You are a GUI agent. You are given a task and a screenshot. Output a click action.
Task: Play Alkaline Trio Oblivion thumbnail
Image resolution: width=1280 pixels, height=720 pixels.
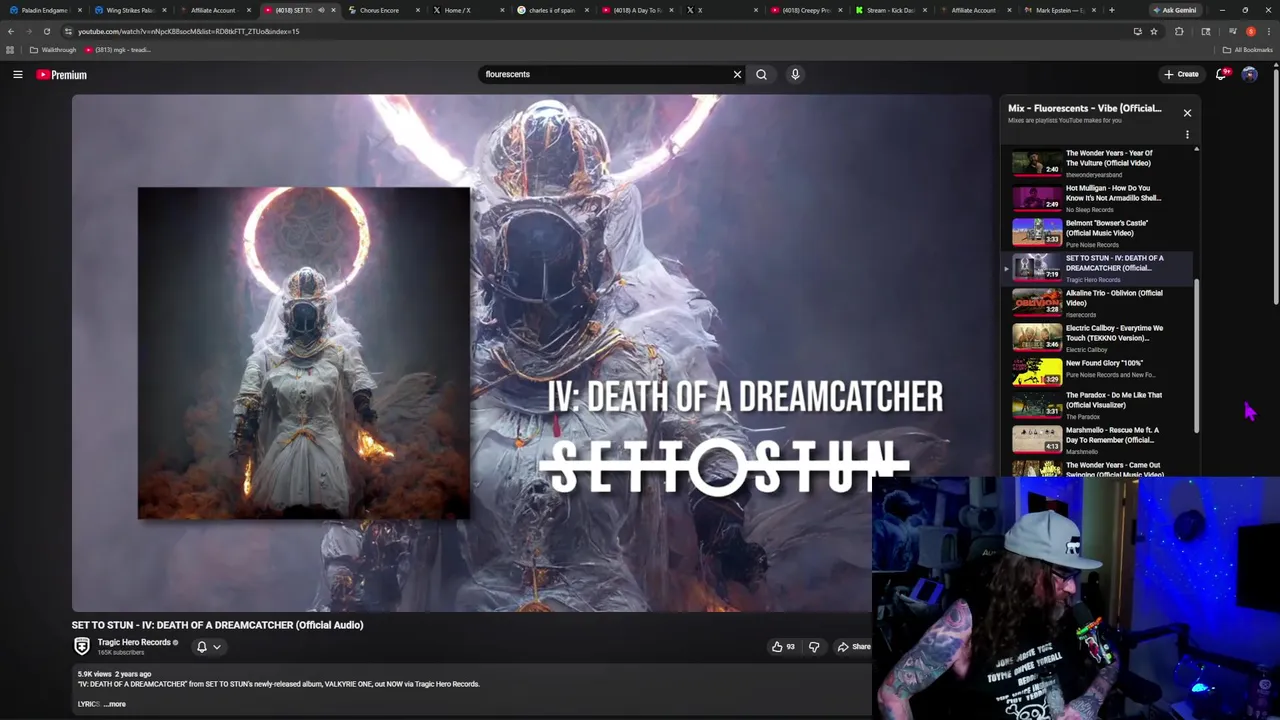(x=1037, y=303)
